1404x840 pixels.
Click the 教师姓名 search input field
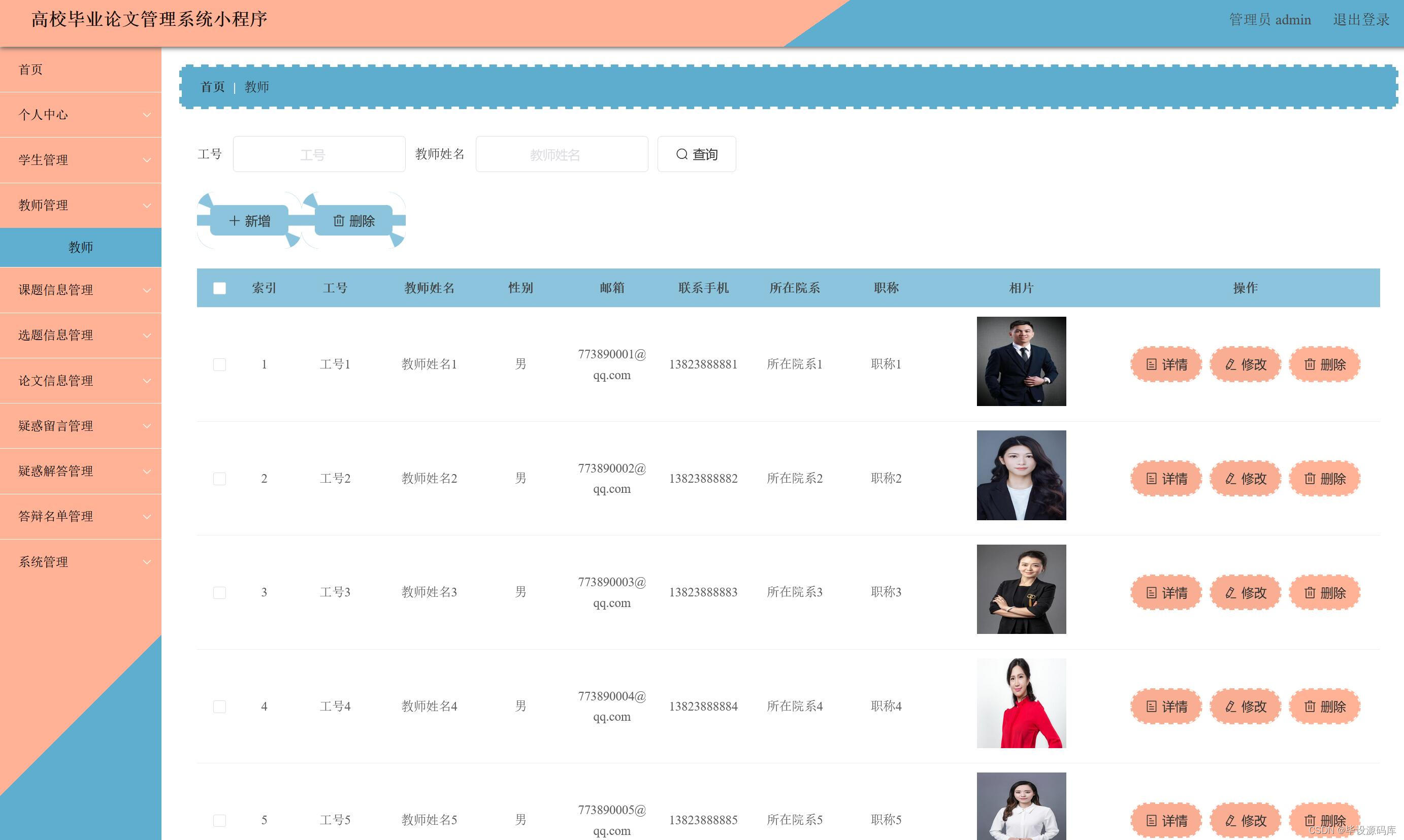coord(562,154)
